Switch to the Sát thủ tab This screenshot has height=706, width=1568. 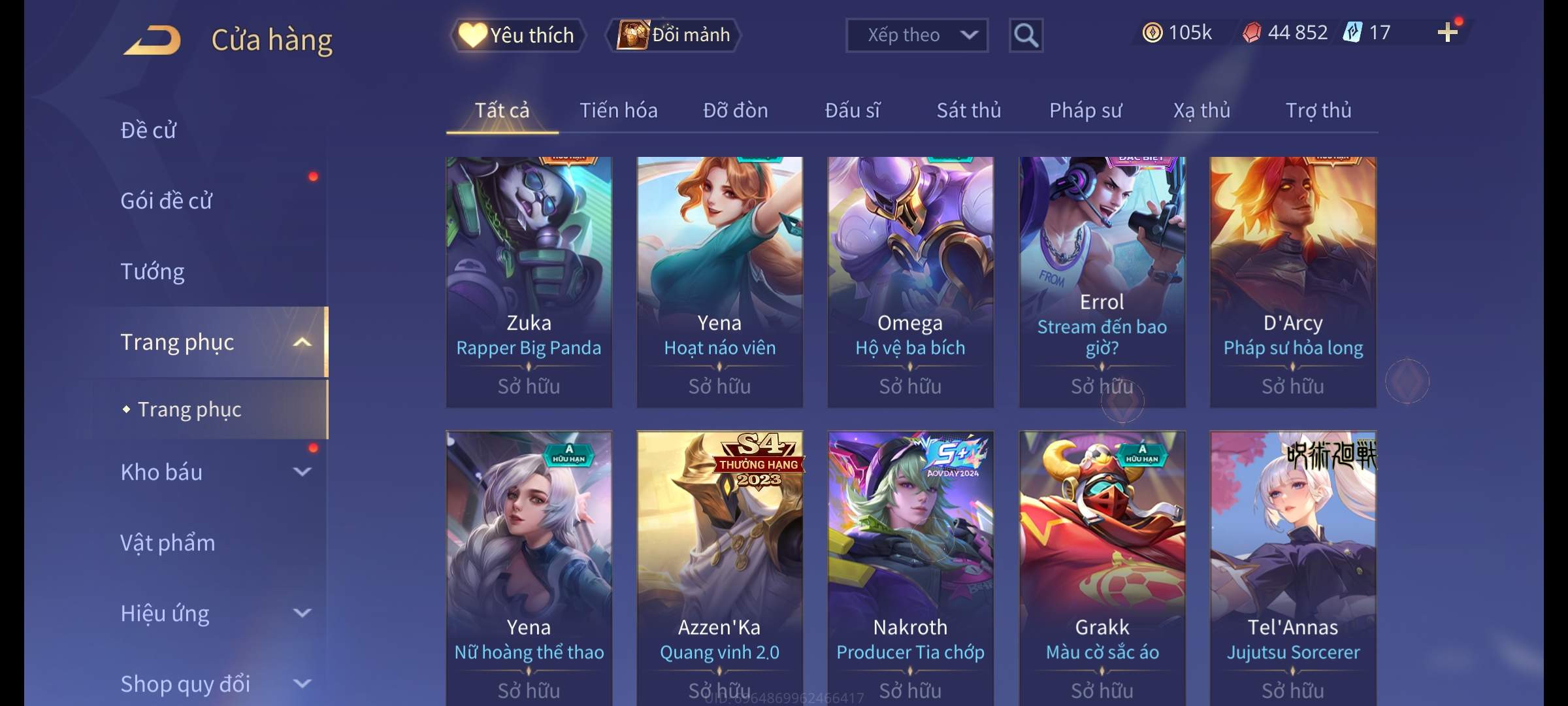point(969,110)
